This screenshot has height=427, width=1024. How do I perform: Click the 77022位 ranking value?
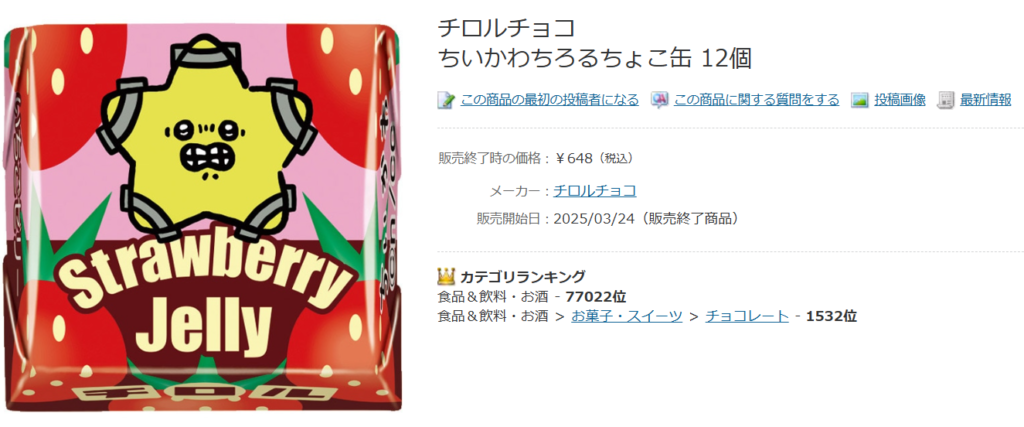pos(596,297)
